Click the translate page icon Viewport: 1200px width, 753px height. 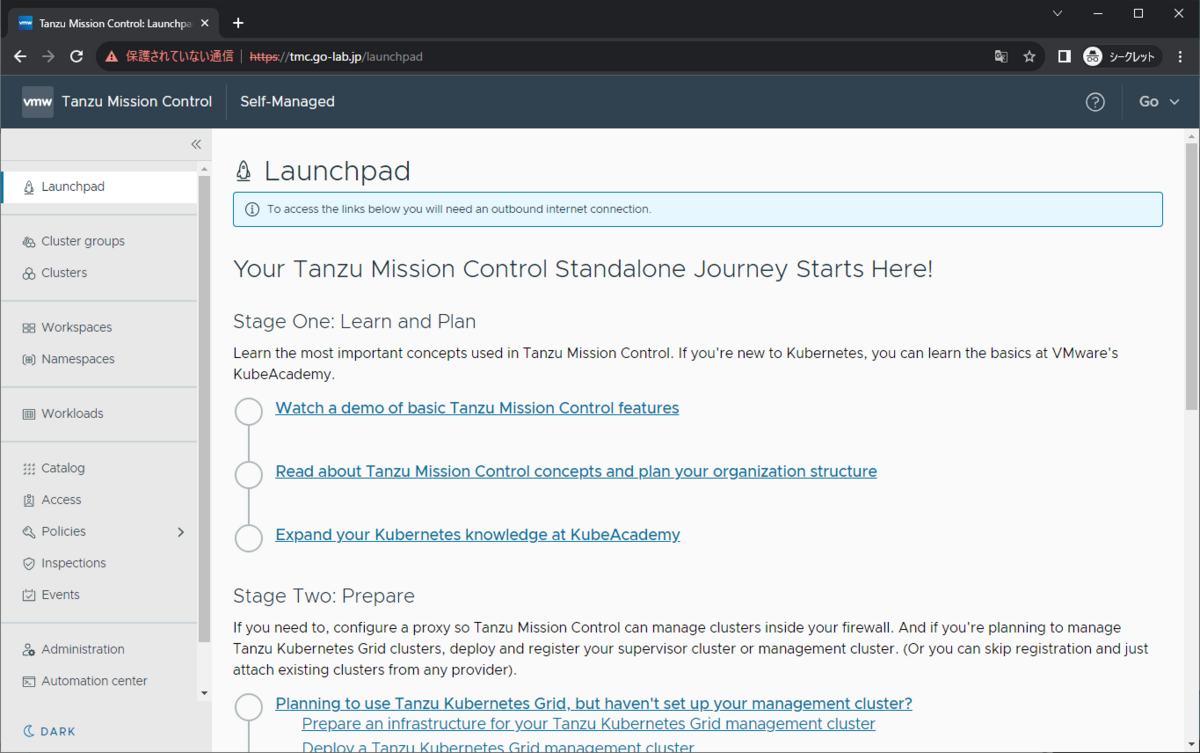(x=1001, y=57)
